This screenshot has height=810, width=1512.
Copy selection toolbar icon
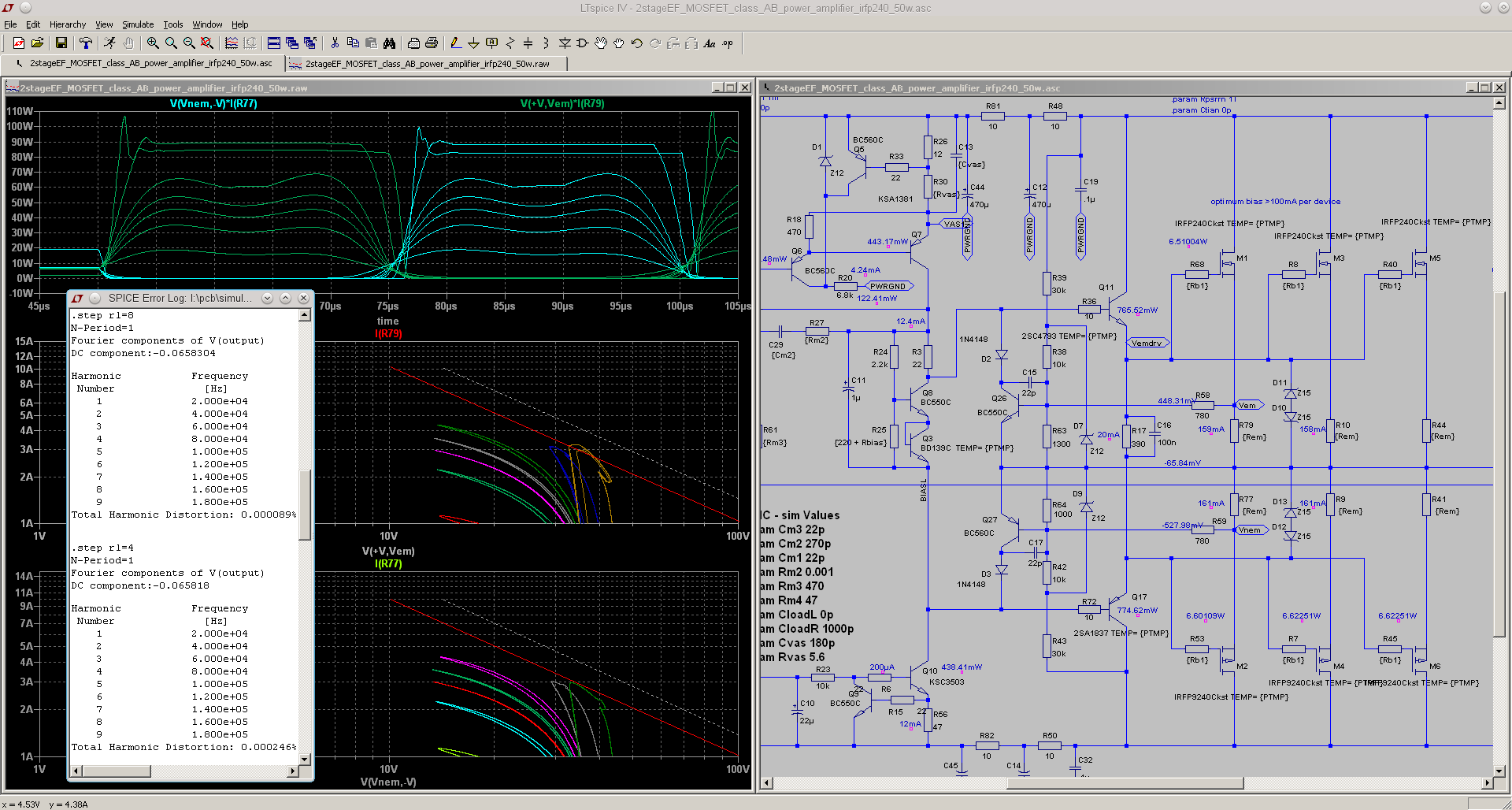click(x=353, y=43)
